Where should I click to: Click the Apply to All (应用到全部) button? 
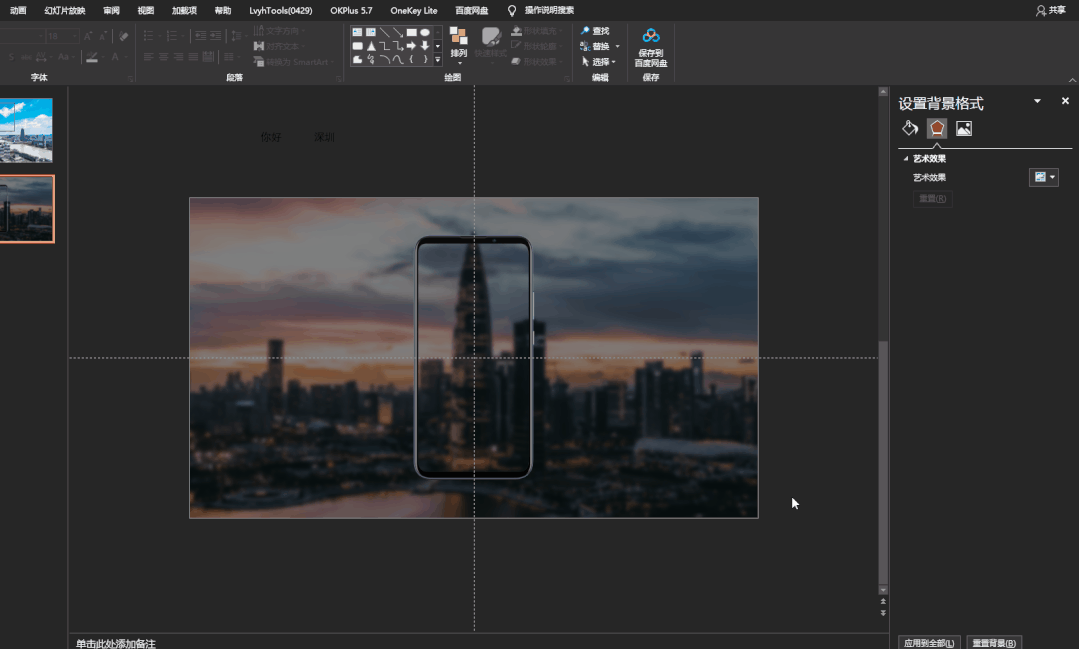[x=929, y=642]
